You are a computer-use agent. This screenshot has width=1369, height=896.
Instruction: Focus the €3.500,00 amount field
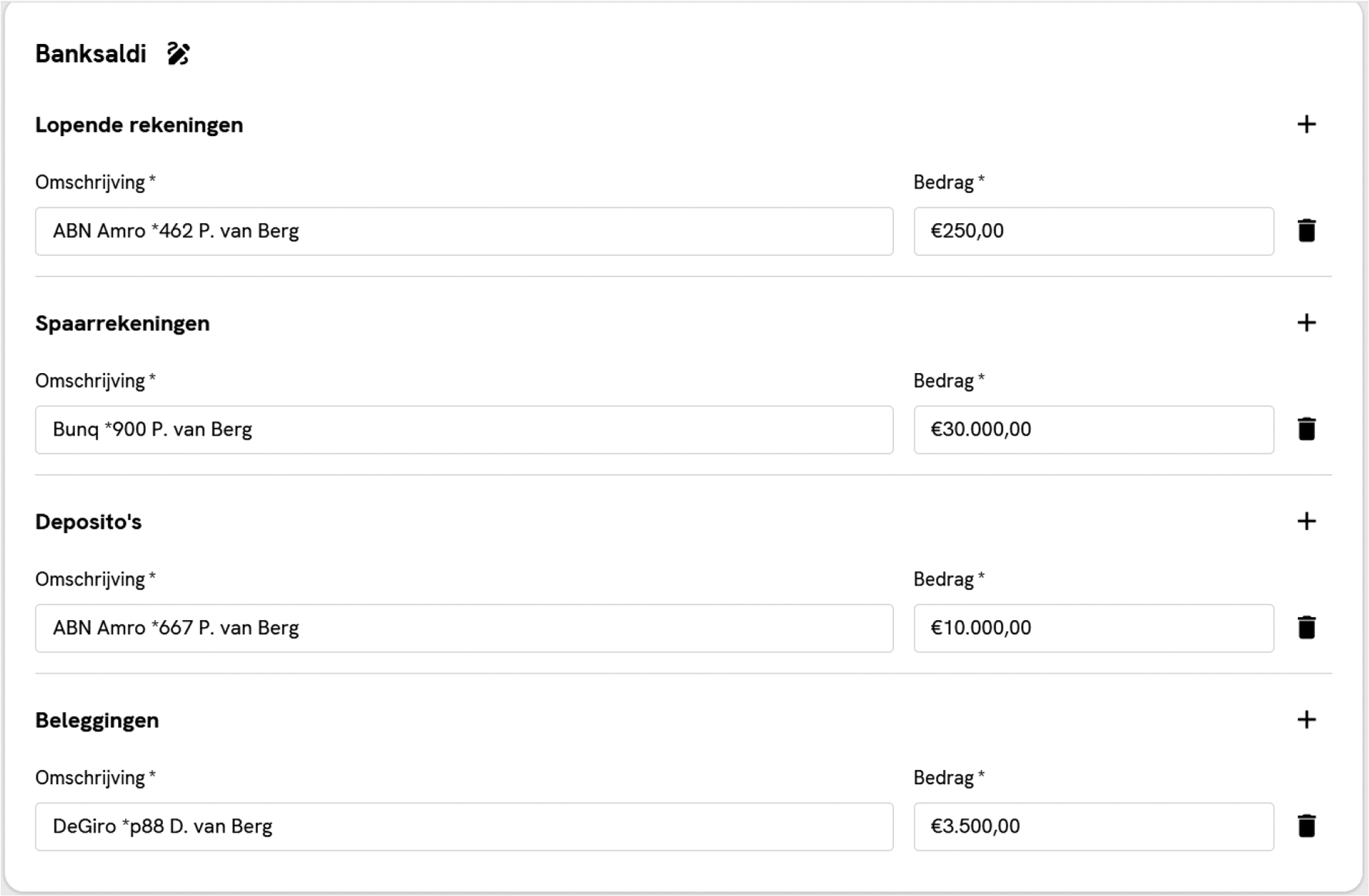click(1093, 826)
